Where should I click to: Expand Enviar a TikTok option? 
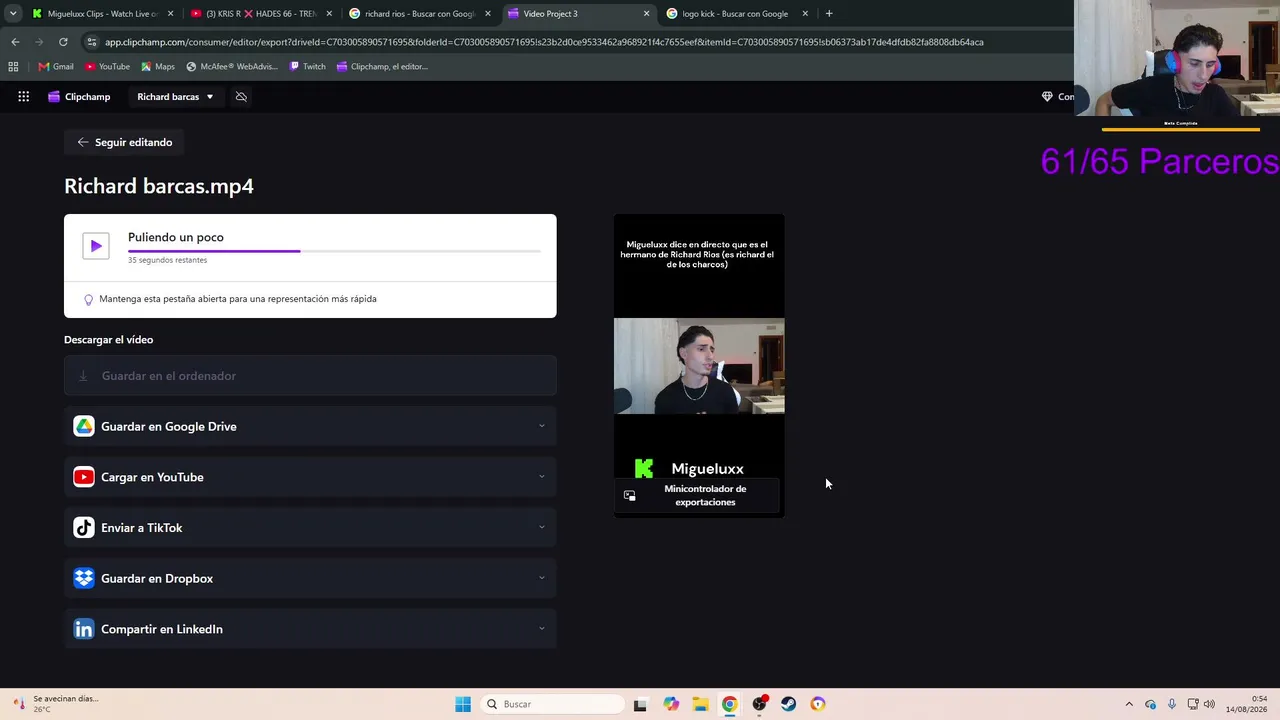[x=310, y=528]
